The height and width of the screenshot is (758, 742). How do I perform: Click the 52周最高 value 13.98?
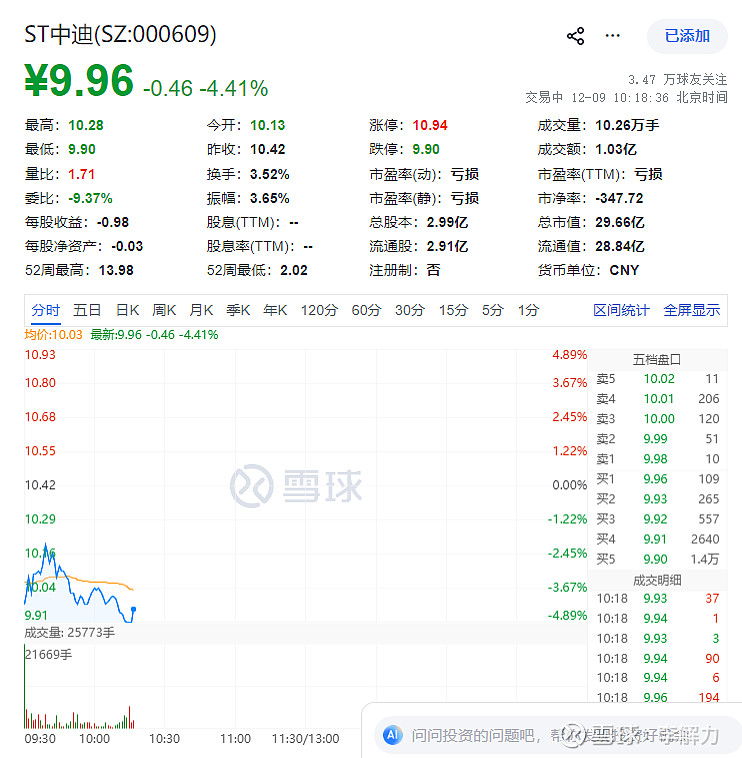click(x=116, y=270)
